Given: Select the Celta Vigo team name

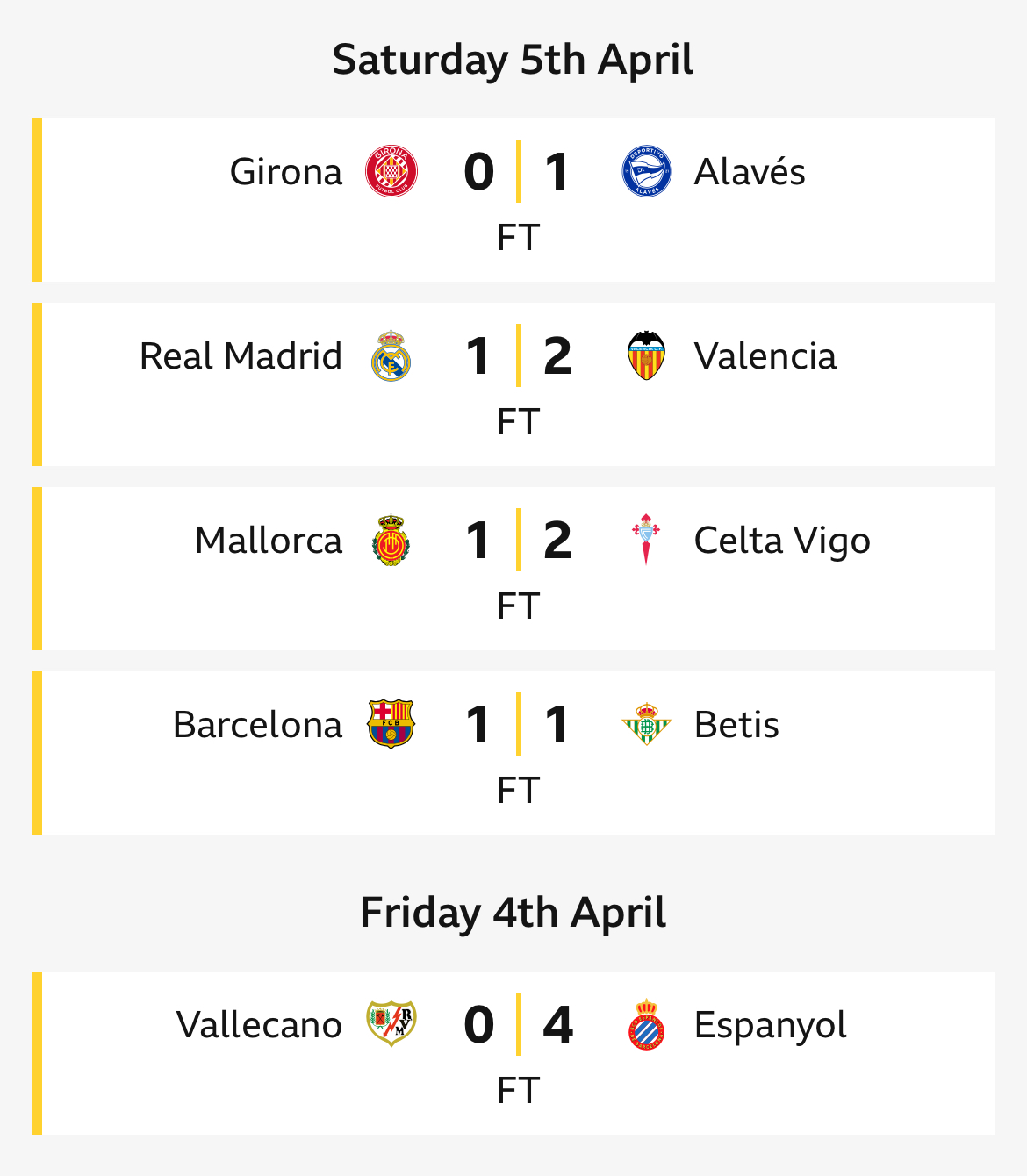Looking at the screenshot, I should (782, 541).
